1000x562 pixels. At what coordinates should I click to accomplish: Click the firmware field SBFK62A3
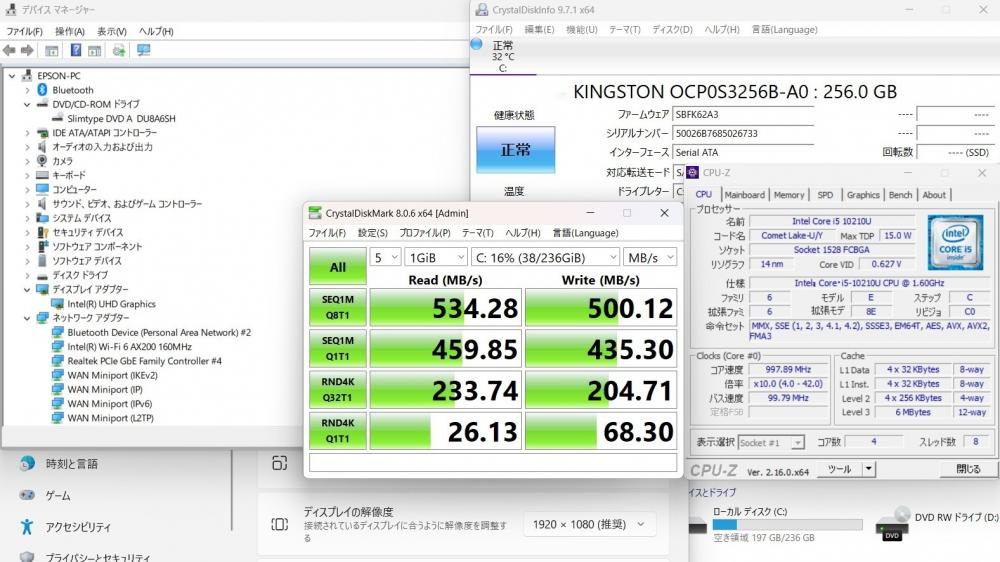click(x=743, y=115)
